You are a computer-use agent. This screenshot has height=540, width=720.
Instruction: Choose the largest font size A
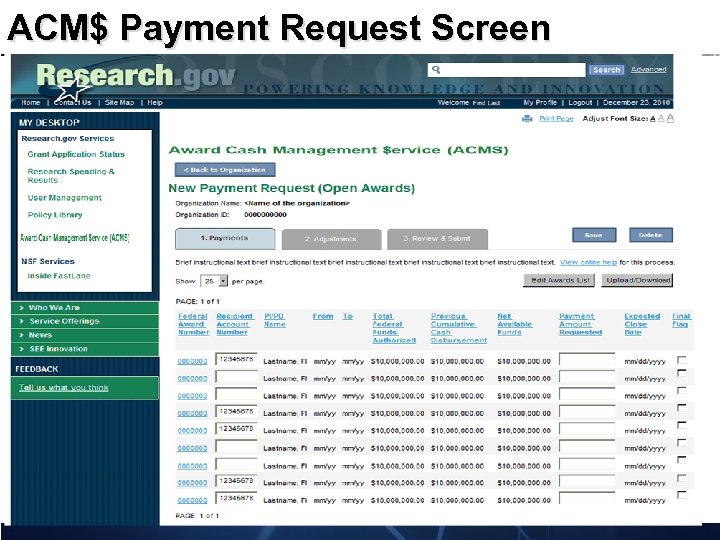[x=670, y=118]
